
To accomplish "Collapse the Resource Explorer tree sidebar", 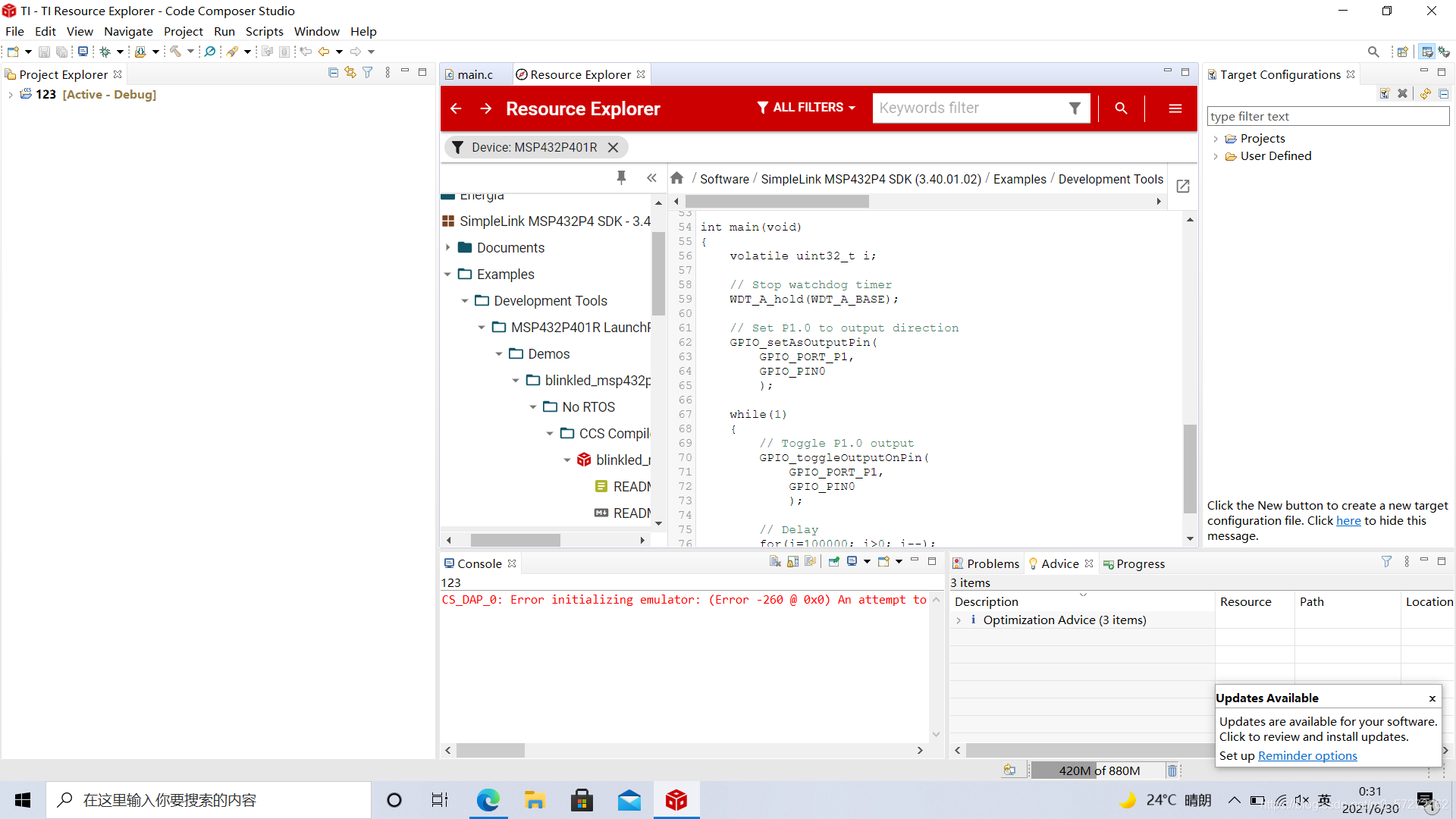I will click(x=651, y=177).
